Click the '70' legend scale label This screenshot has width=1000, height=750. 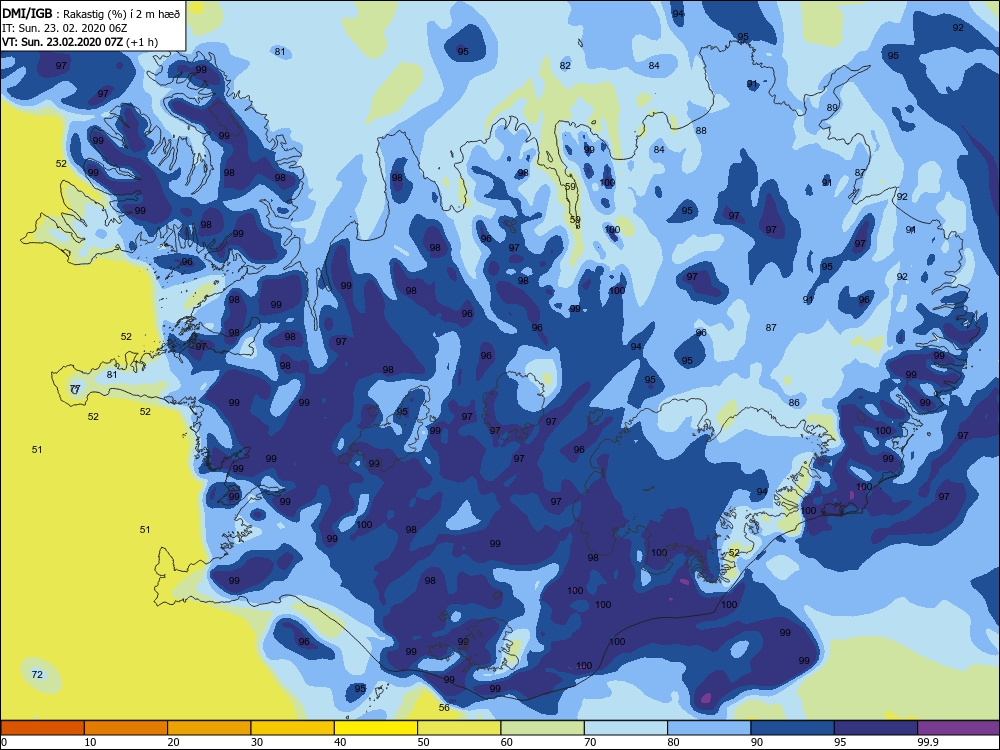pos(591,742)
